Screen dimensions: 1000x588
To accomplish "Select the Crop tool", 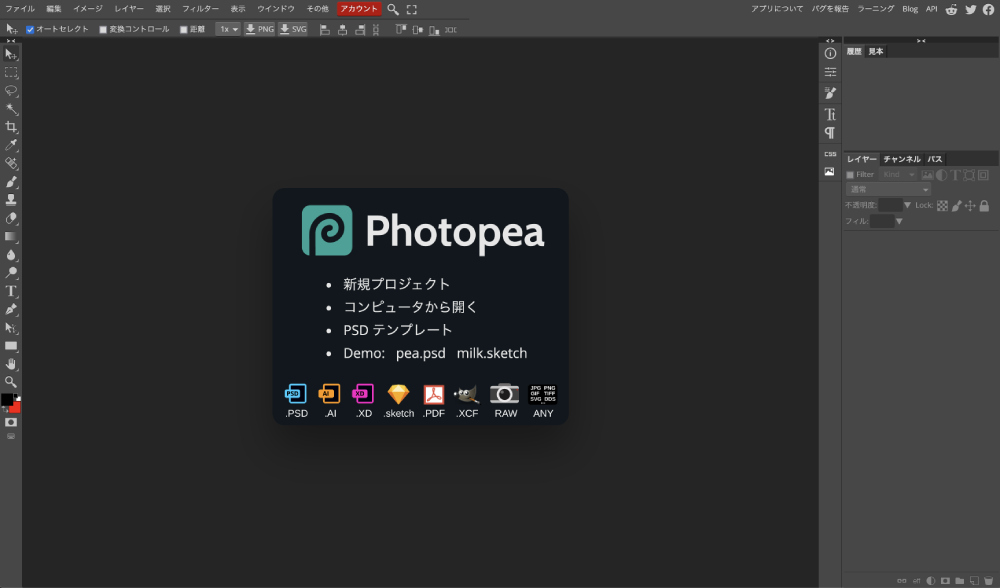I will [x=11, y=127].
